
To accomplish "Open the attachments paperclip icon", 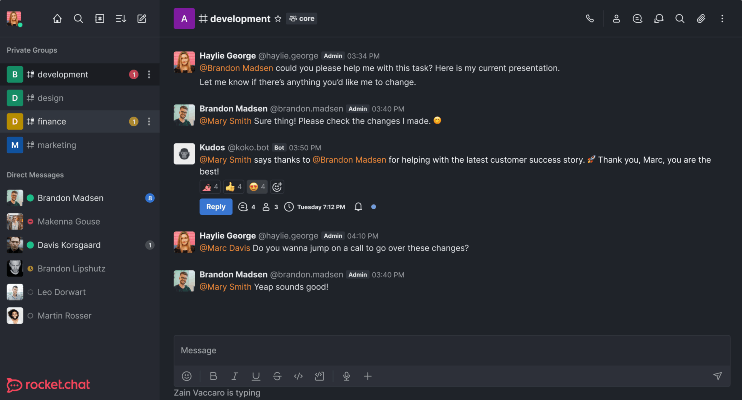I will 701,19.
